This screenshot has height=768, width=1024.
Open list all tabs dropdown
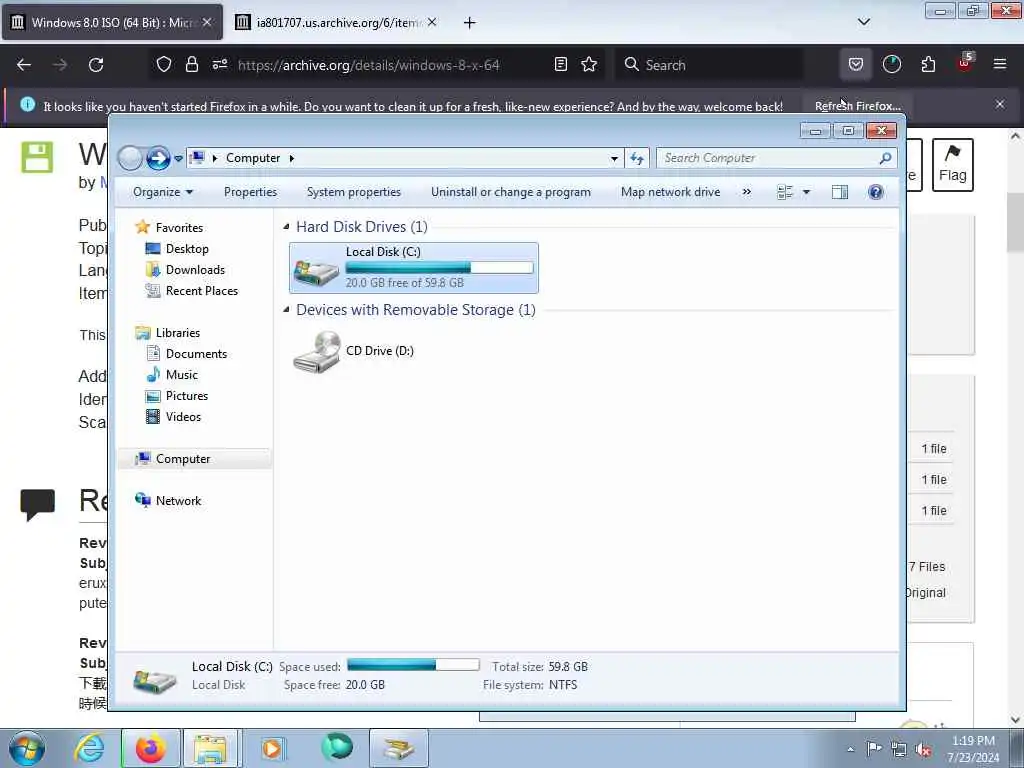(x=863, y=22)
